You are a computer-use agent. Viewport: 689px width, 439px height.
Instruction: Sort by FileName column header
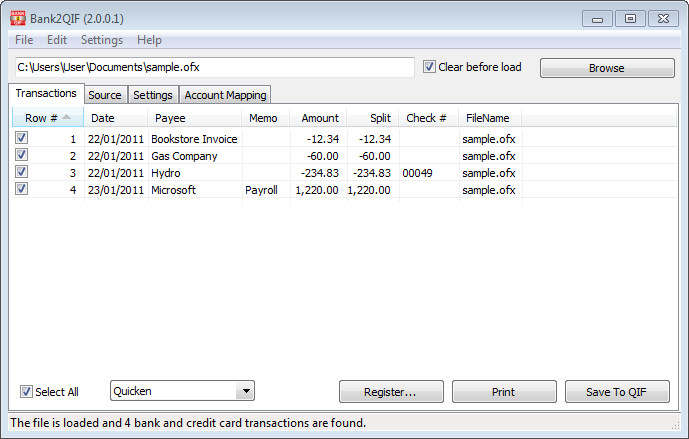tap(490, 118)
